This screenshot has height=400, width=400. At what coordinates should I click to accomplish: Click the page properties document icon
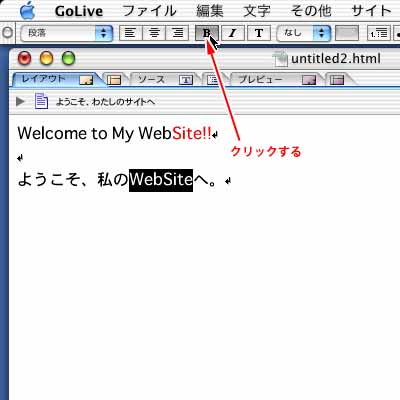tap(41, 101)
